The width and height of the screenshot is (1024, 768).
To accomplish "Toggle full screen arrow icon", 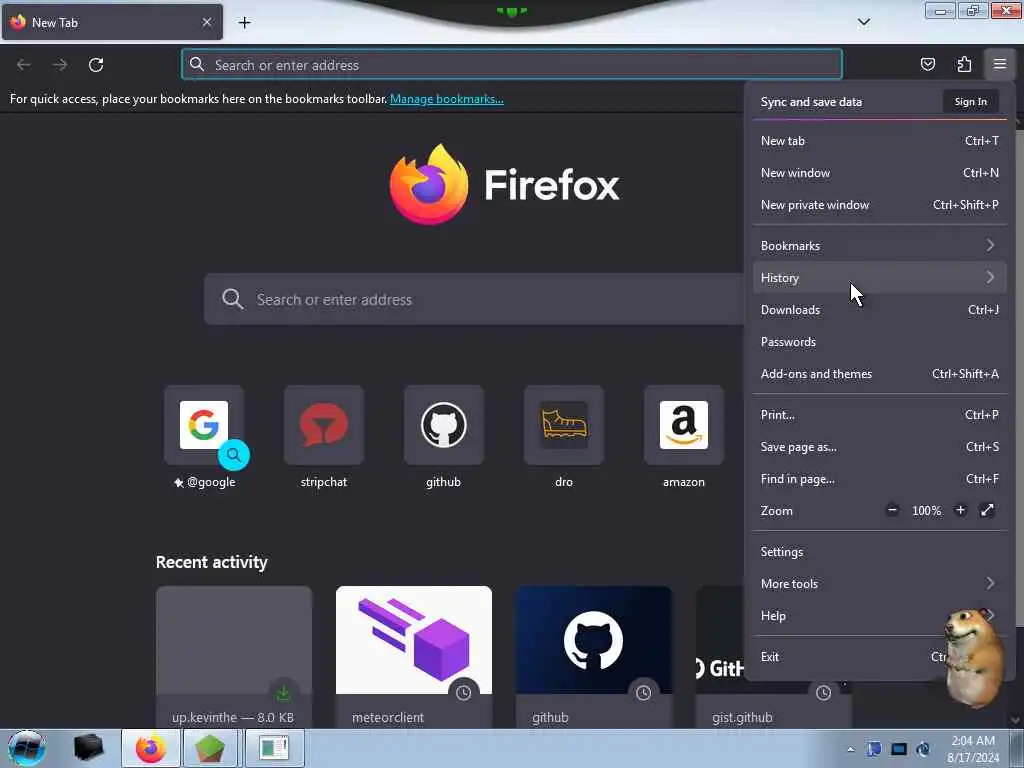I will click(987, 510).
